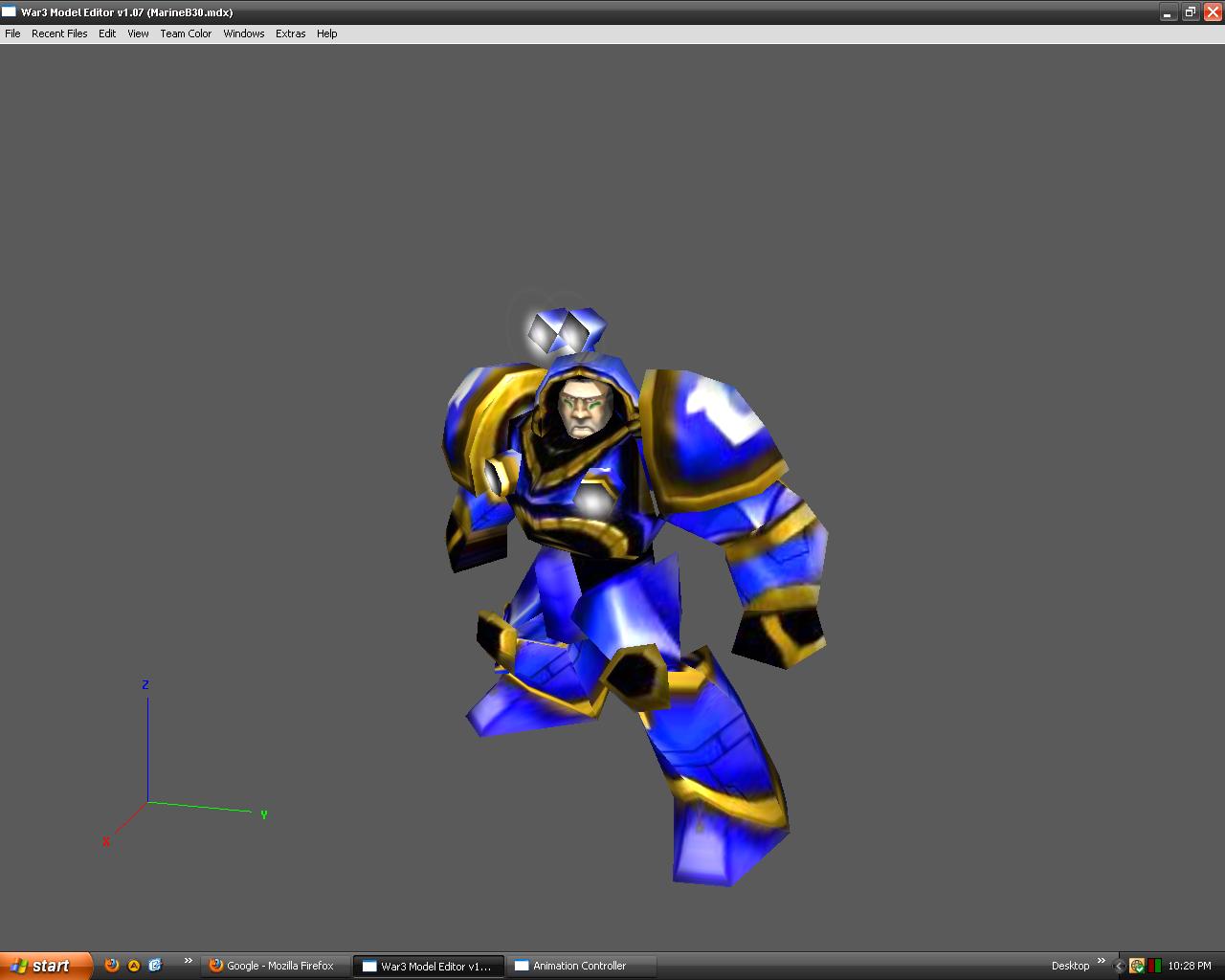This screenshot has height=980, width=1225.
Task: Launch Firefox from the quick launch bar
Action: tap(112, 966)
